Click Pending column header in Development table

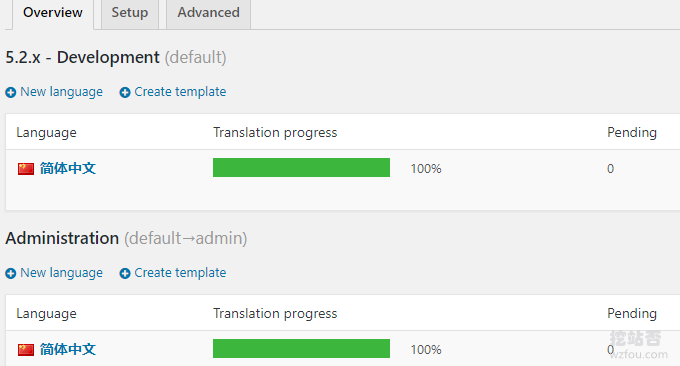pos(632,133)
